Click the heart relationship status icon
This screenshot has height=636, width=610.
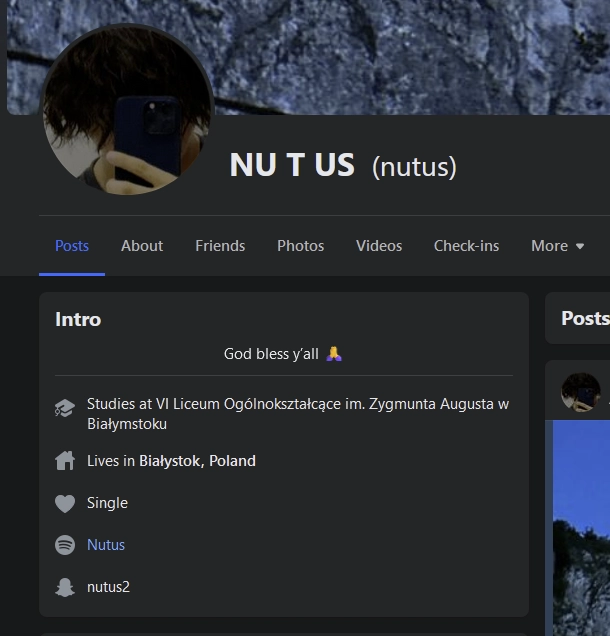point(65,504)
